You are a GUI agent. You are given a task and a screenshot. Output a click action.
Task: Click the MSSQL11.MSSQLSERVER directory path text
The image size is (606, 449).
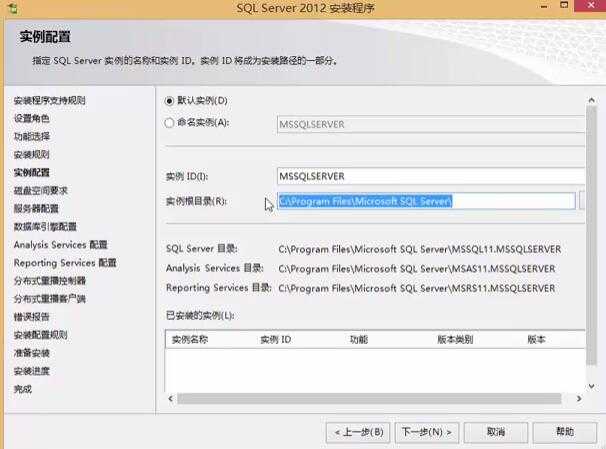[420, 249]
